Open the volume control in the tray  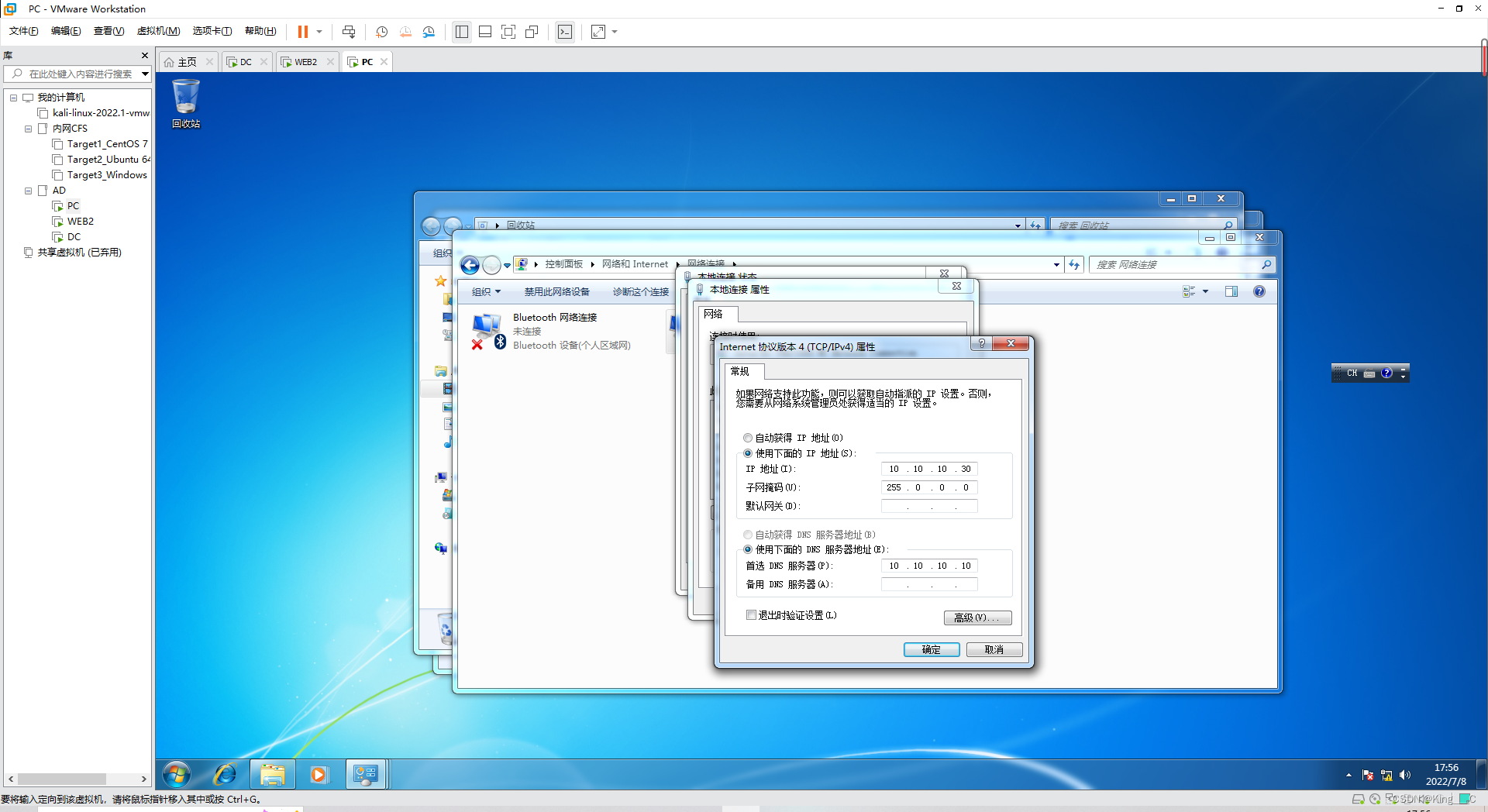click(x=1405, y=775)
